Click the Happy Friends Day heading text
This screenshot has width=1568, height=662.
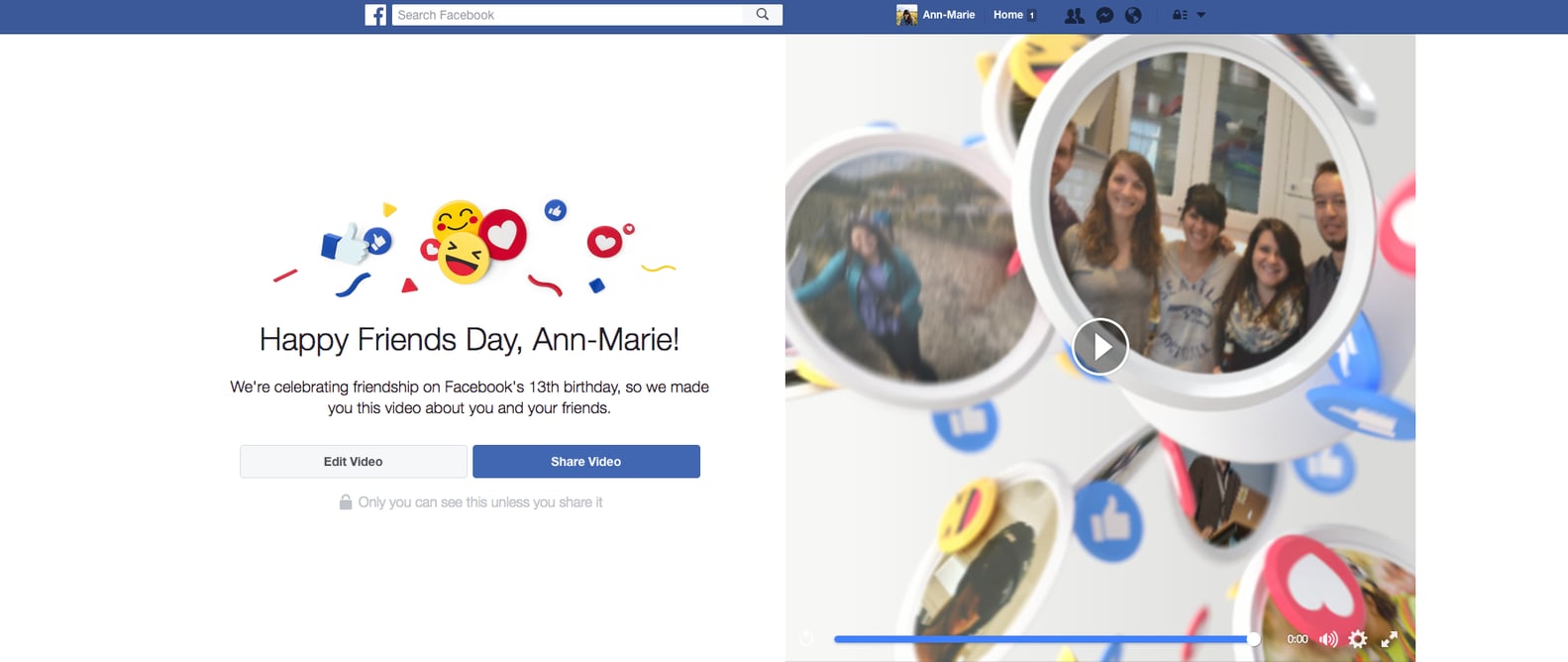click(470, 340)
